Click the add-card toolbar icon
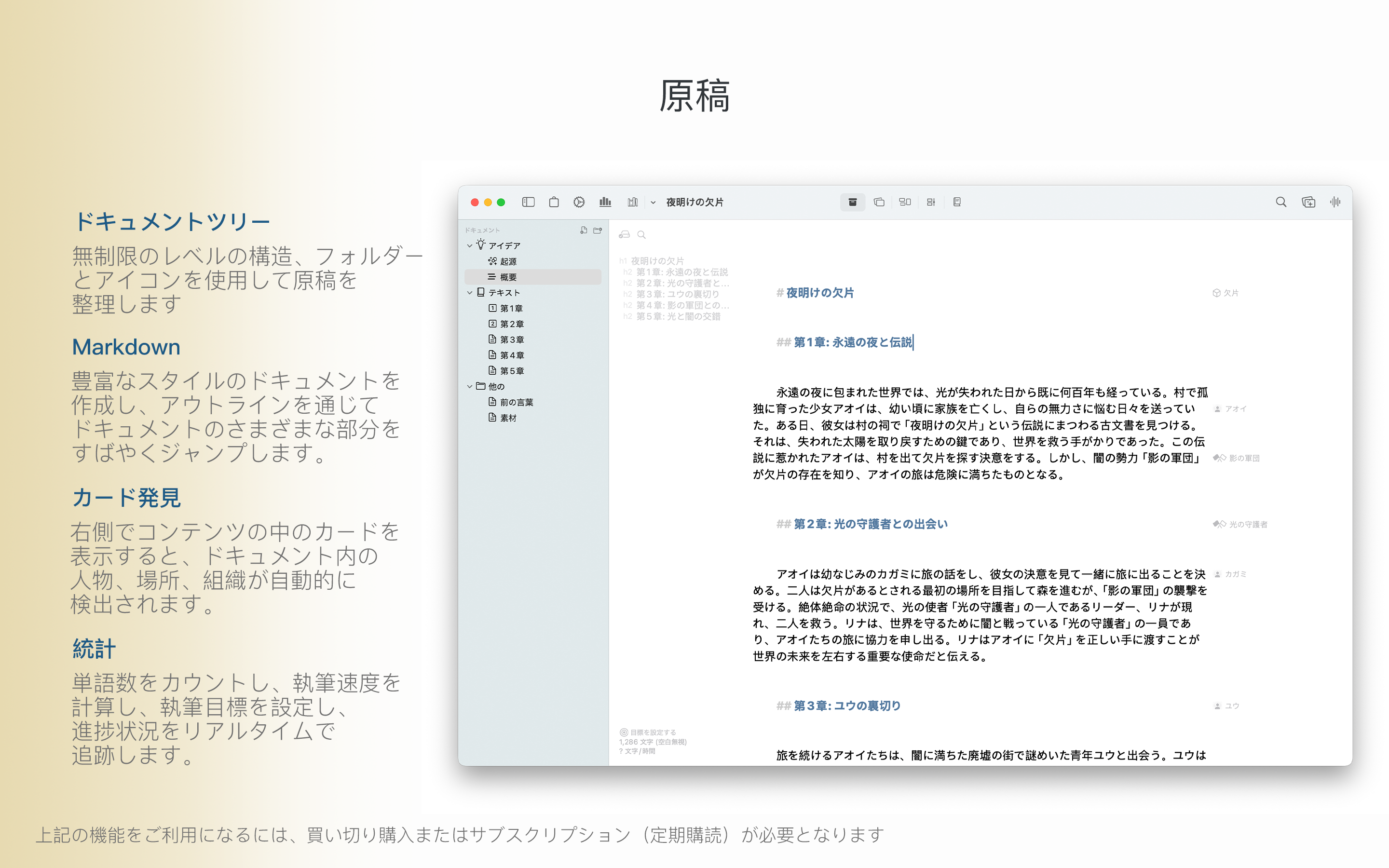This screenshot has height=868, width=1389. coord(1308,202)
